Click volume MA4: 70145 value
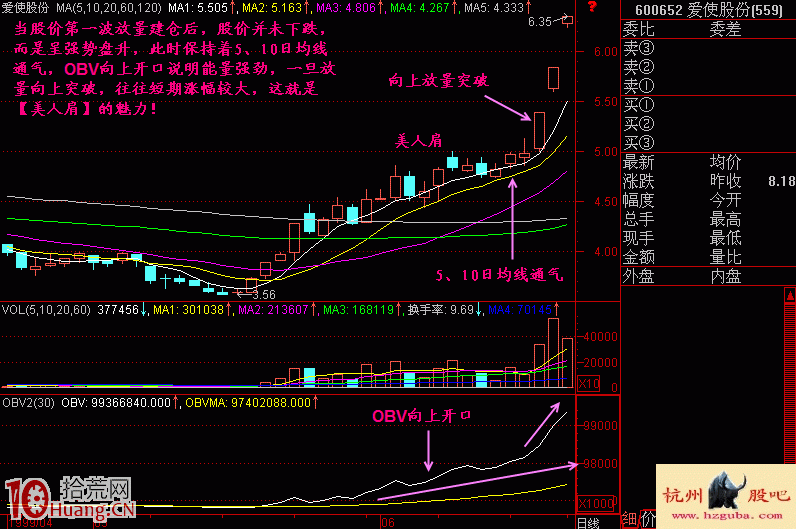The width and height of the screenshot is (796, 529). (520, 310)
